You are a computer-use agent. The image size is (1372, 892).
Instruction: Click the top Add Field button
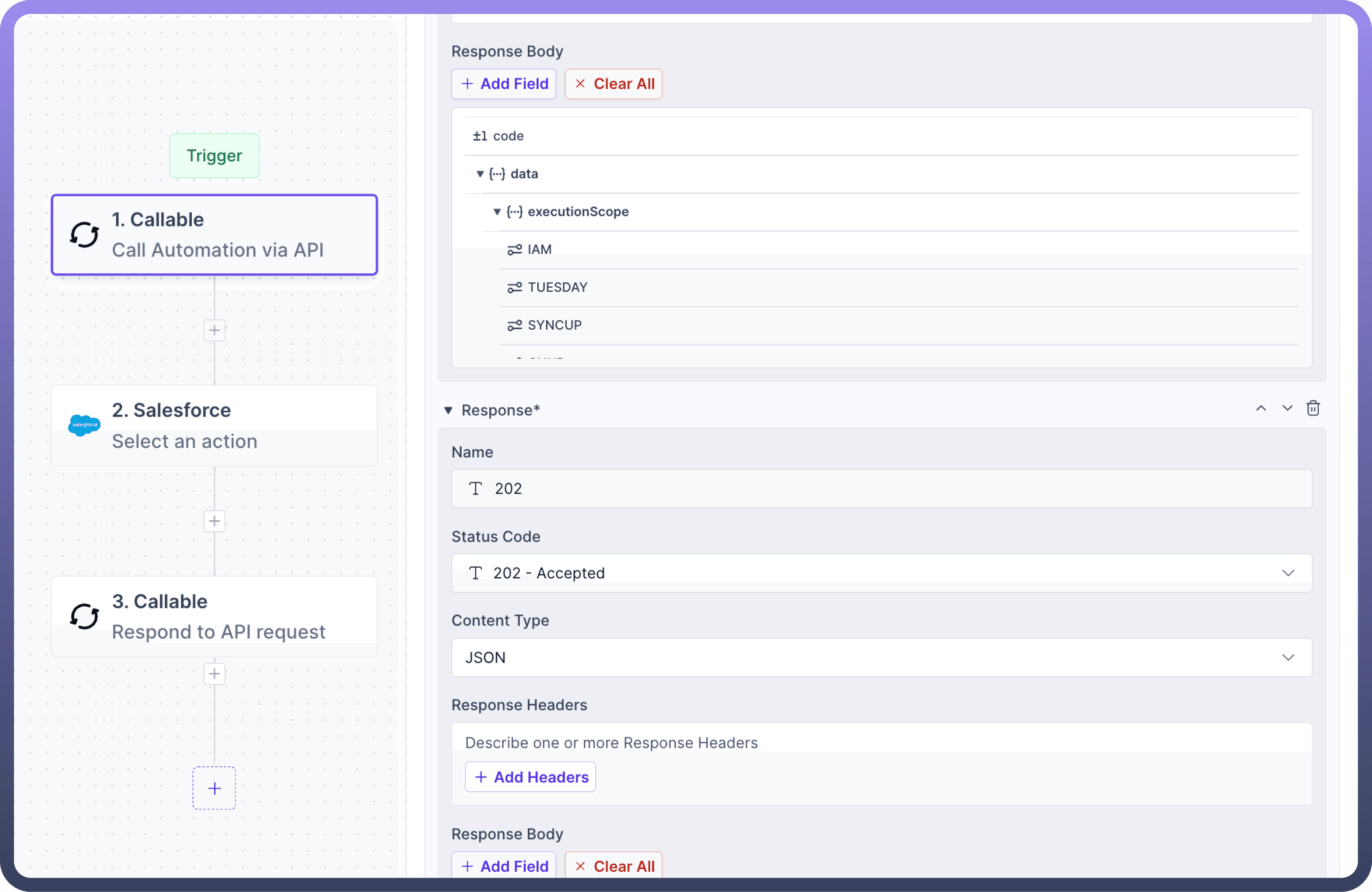tap(504, 84)
